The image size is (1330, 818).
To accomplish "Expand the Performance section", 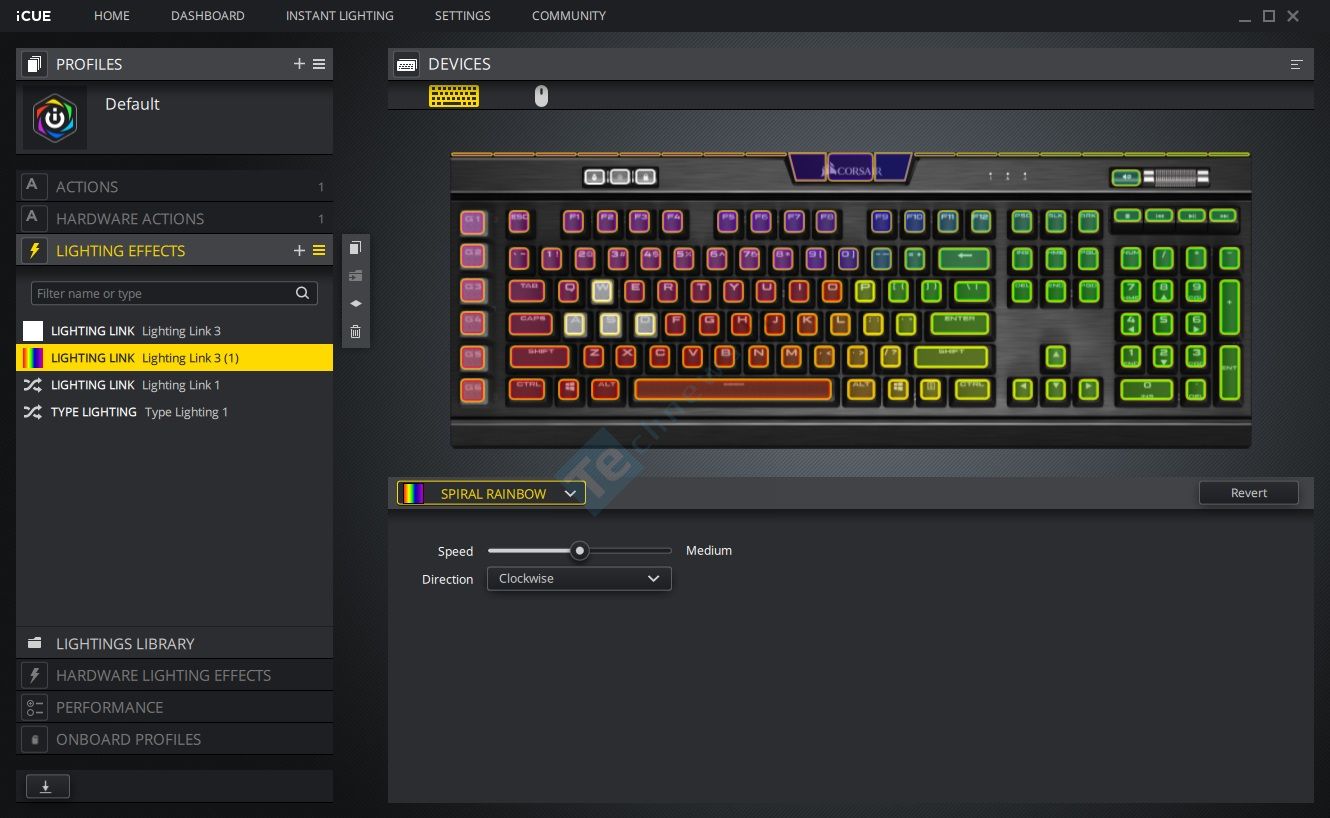I will pos(174,708).
